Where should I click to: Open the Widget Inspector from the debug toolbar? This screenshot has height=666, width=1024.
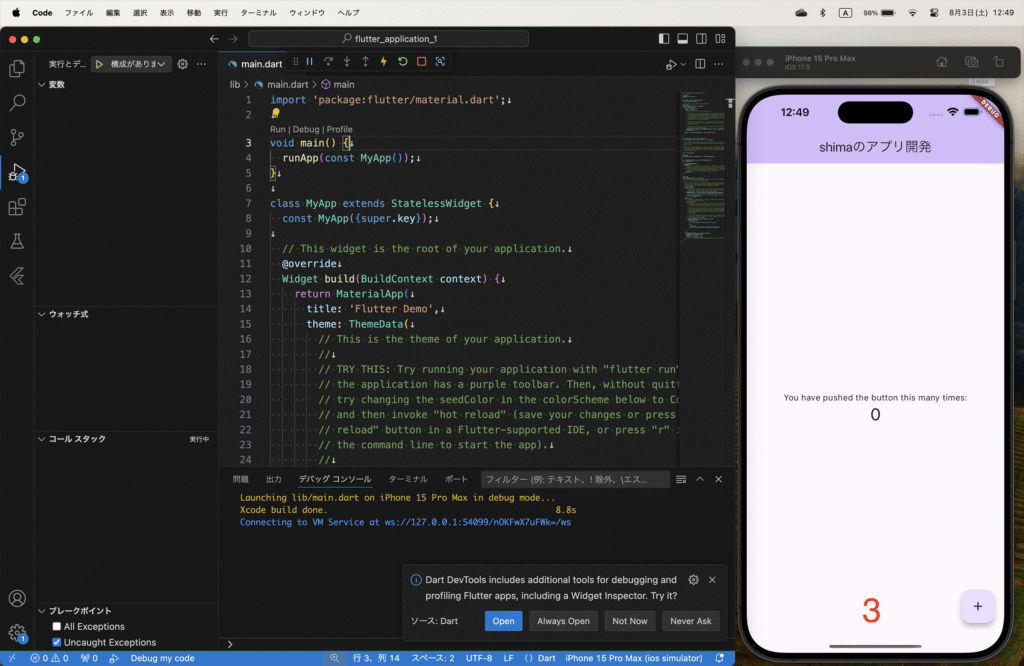coord(440,62)
